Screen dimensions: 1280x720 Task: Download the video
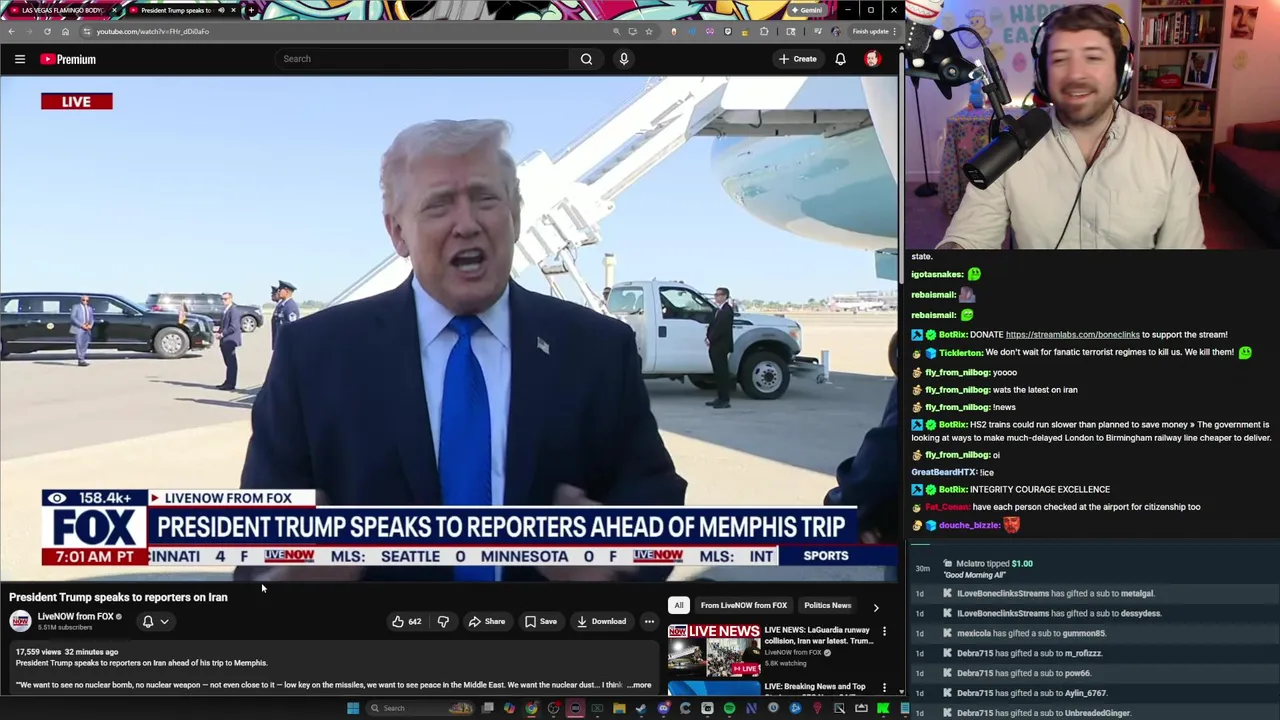coord(601,621)
